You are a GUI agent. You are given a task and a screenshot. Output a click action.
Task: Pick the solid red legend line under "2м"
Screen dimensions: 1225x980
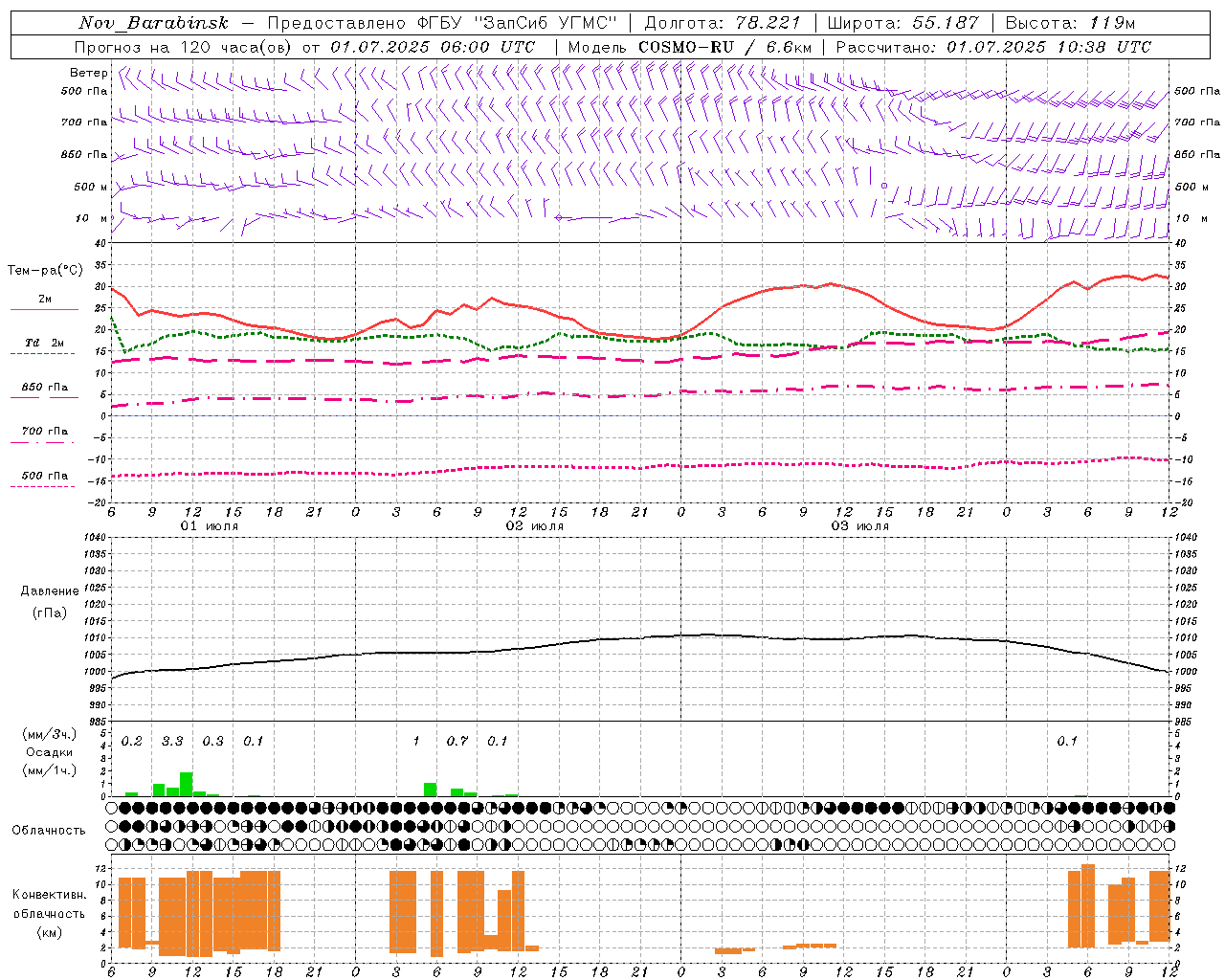pyautogui.click(x=44, y=310)
